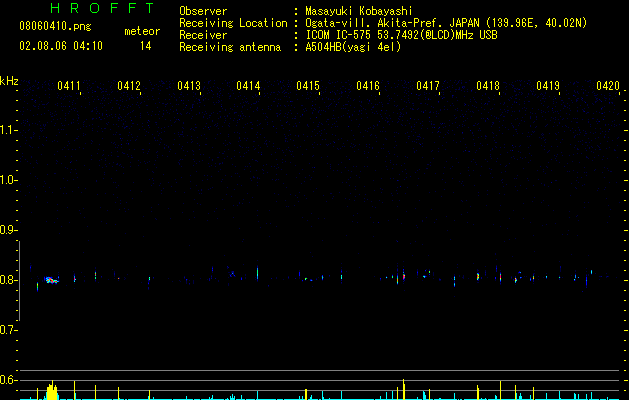This screenshot has height=400, width=629.
Task: Click the 0411 time marker
Action: [69, 86]
